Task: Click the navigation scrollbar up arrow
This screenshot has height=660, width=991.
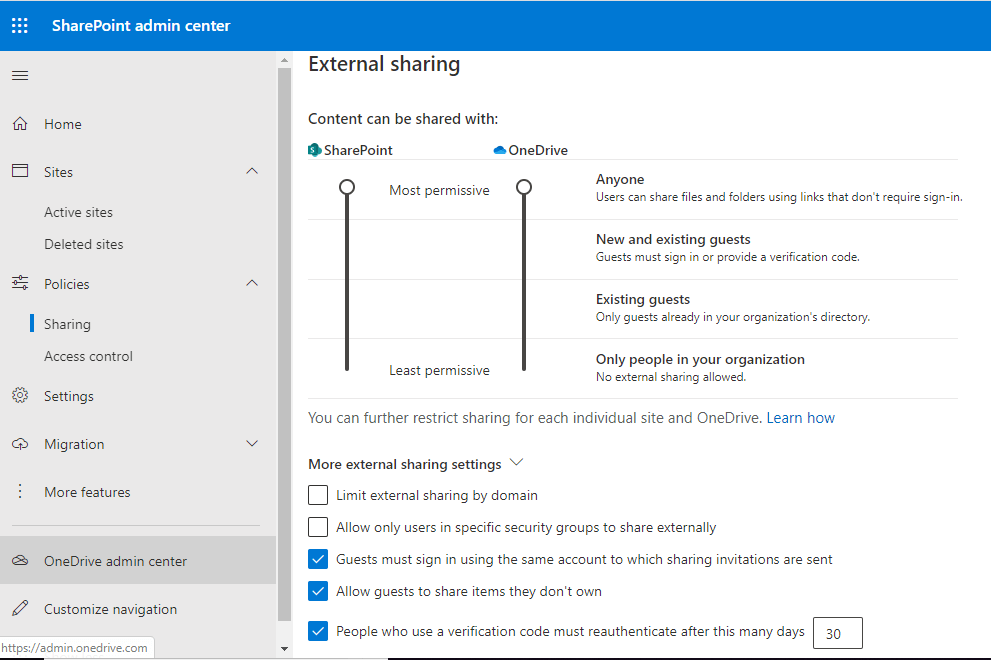Action: point(284,60)
